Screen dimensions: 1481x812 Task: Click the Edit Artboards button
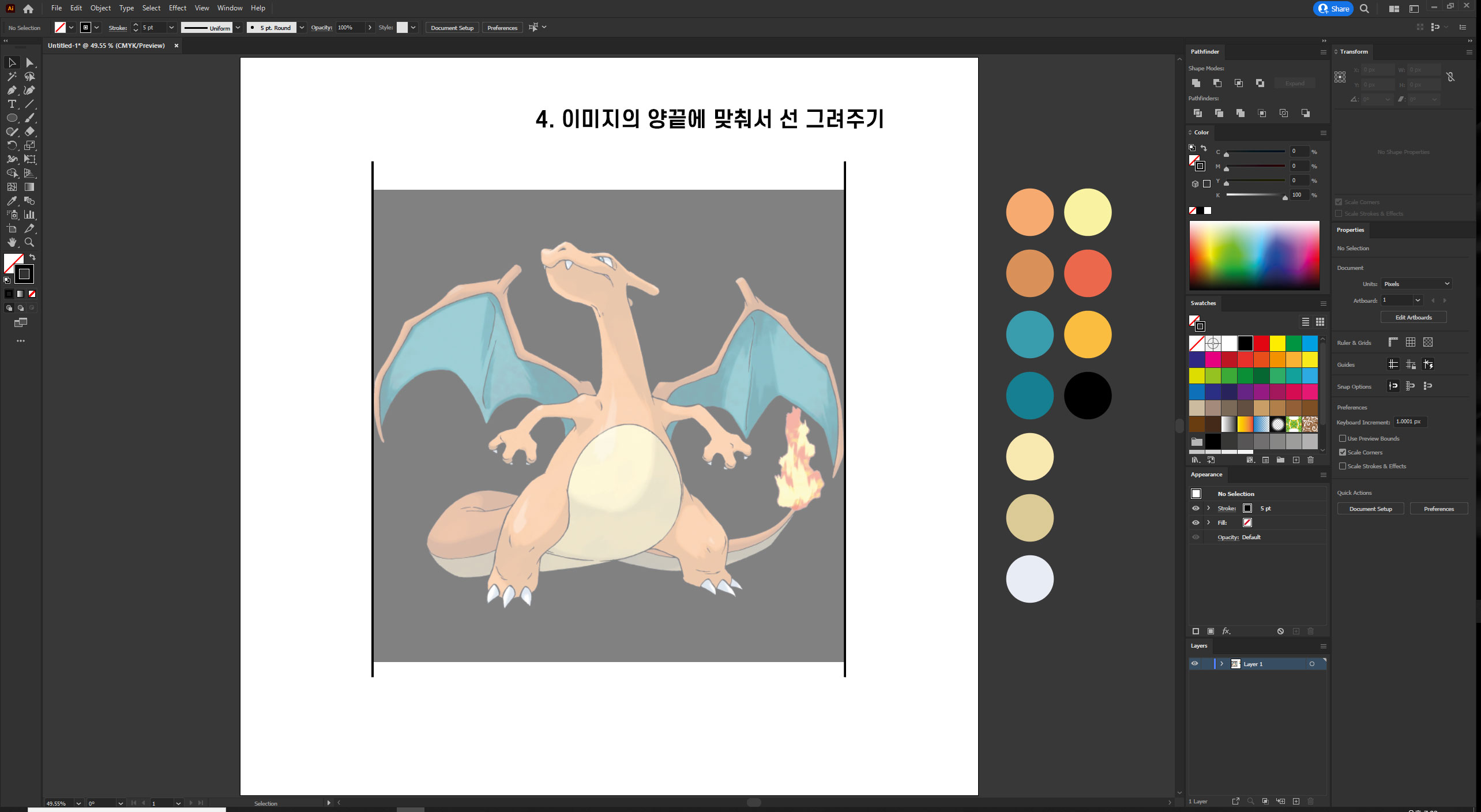click(1414, 317)
